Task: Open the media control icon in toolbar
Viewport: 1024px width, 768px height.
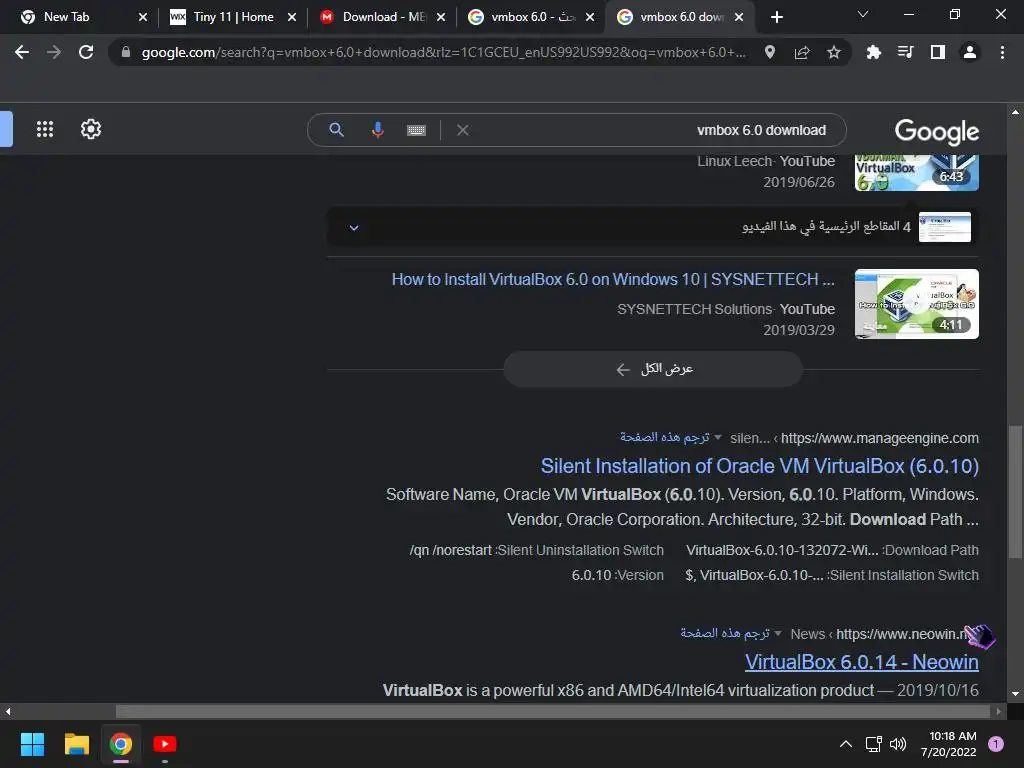Action: coord(905,52)
